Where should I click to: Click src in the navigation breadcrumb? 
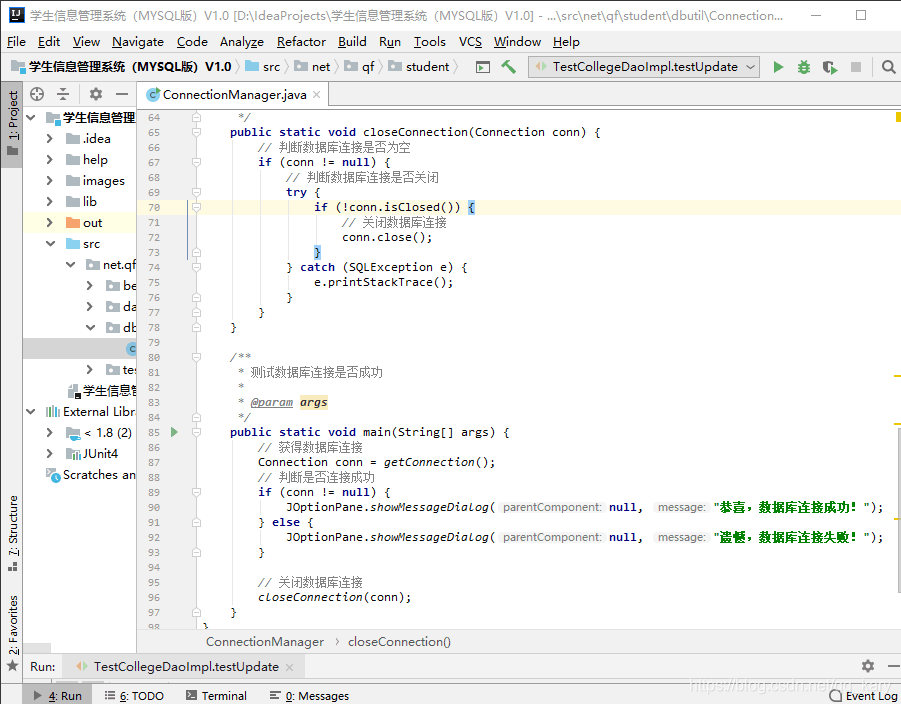click(264, 67)
